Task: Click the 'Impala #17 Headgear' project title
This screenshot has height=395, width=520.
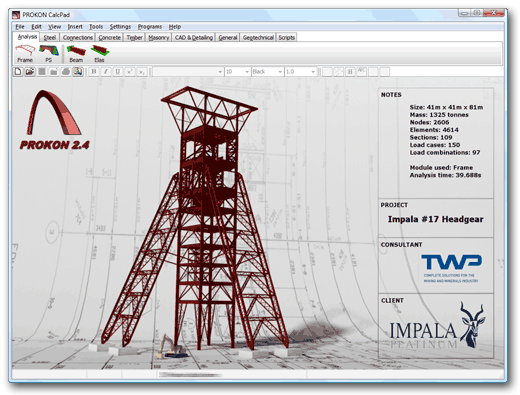Action: click(x=435, y=219)
